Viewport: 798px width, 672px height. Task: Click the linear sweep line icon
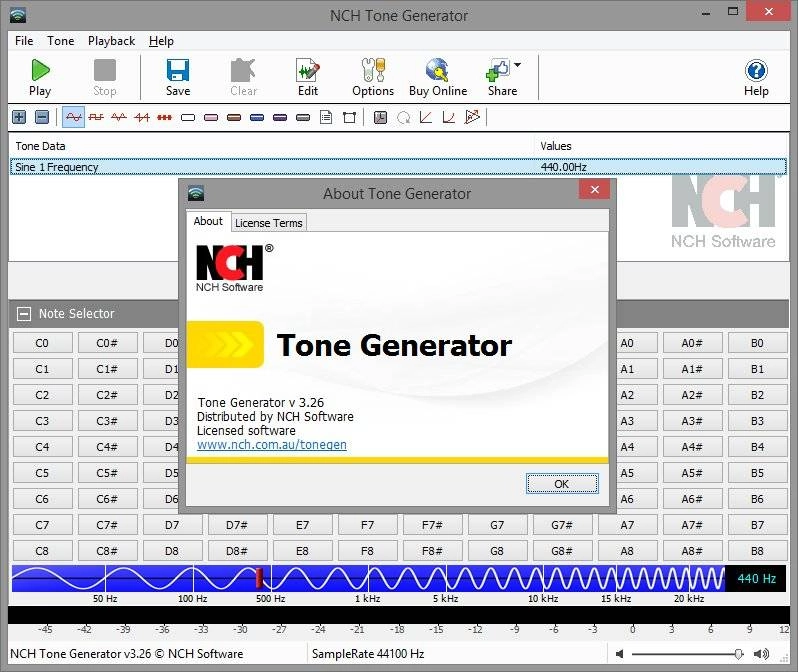tap(426, 118)
